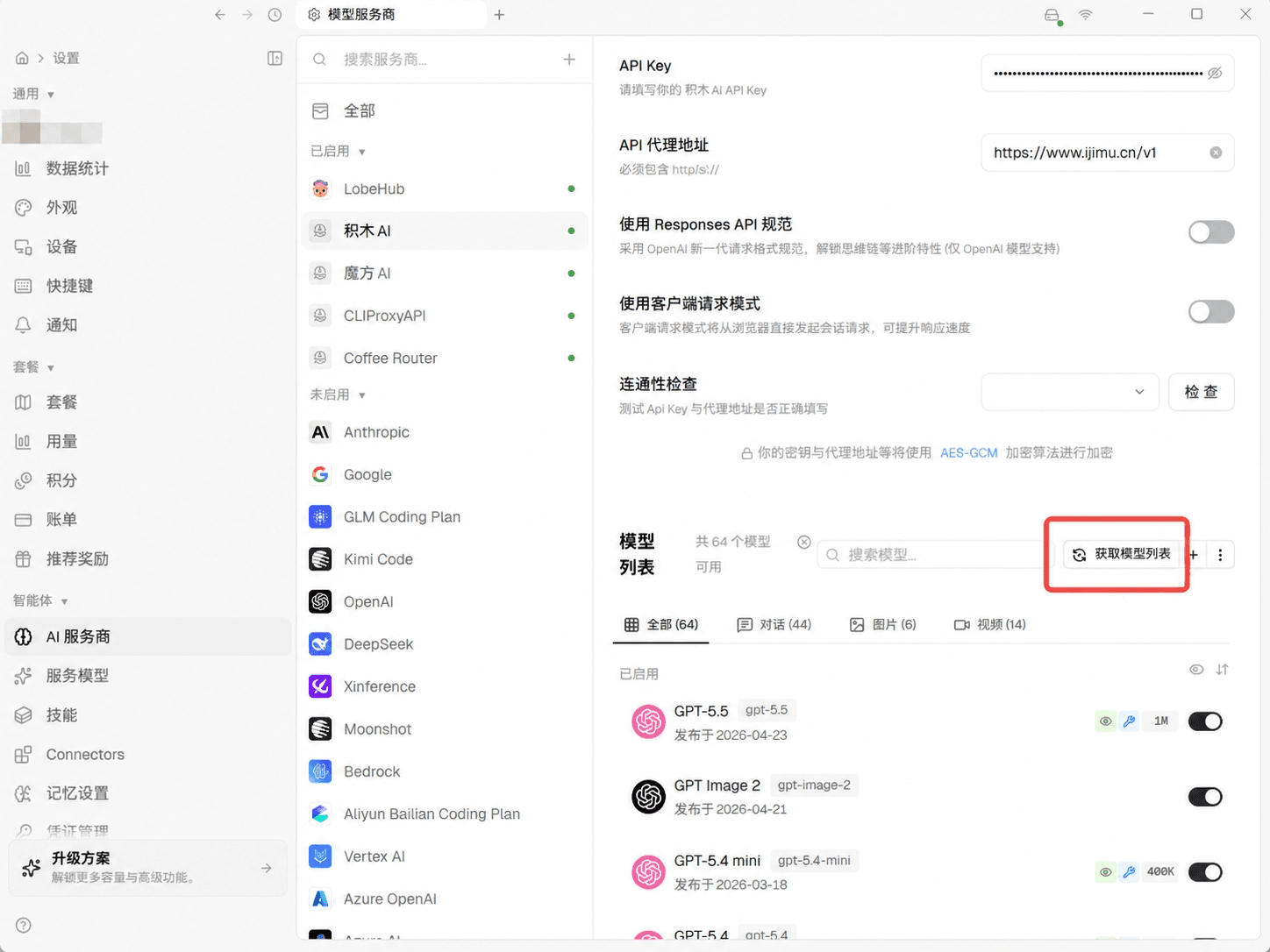
Task: Select Coffee Router provider
Action: tap(445, 358)
